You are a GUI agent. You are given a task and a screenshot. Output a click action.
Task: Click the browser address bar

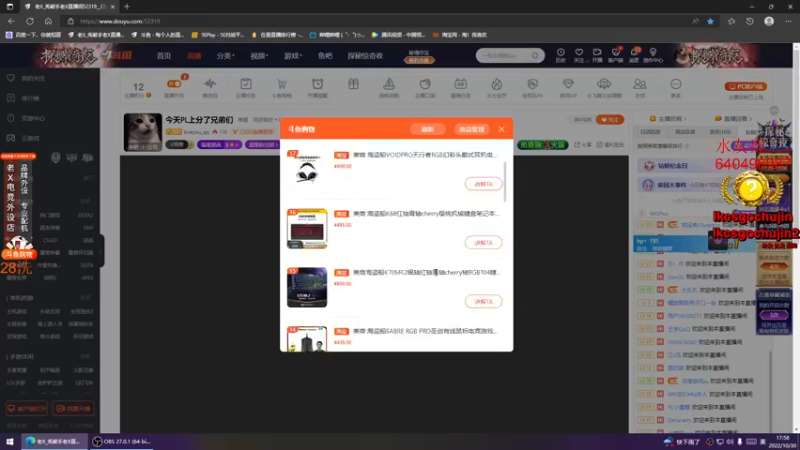coord(378,21)
